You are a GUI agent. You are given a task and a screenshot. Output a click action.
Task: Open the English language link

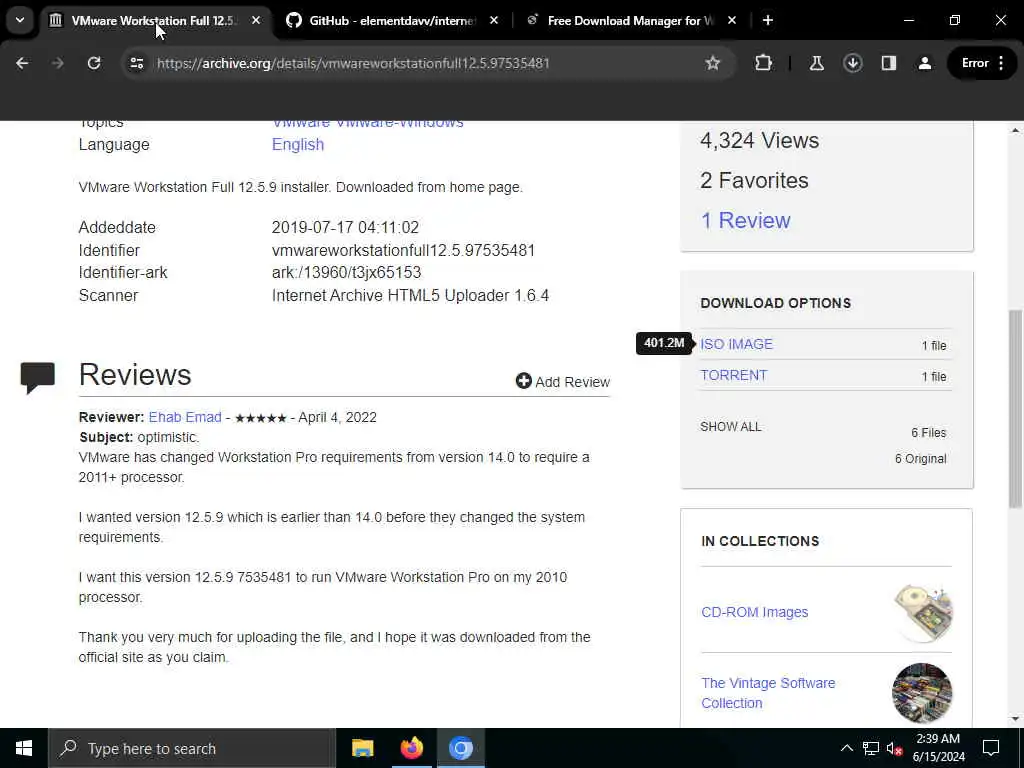click(298, 144)
